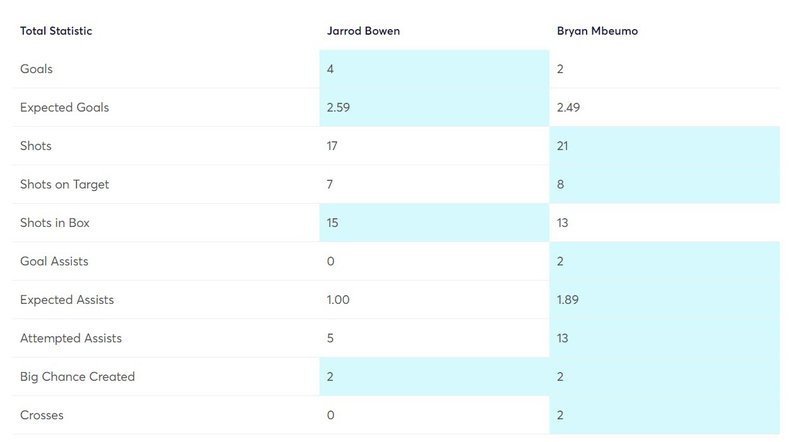This screenshot has width=800, height=442.
Task: Select the Jarrod Bowen column header
Action: (363, 31)
